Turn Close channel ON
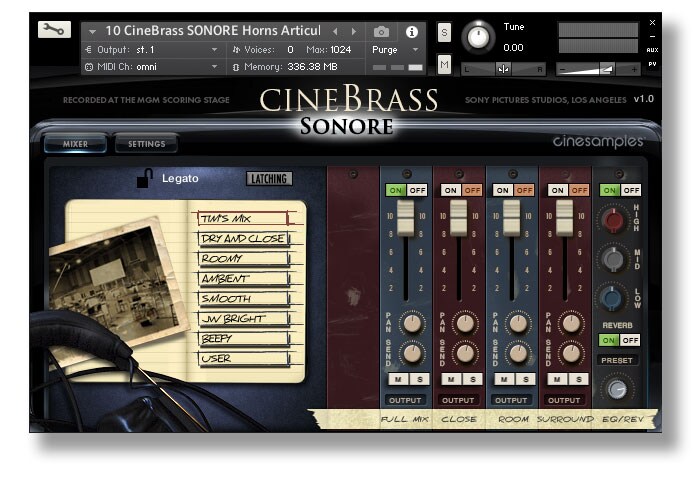Viewport: 693px width, 481px height. (450, 190)
